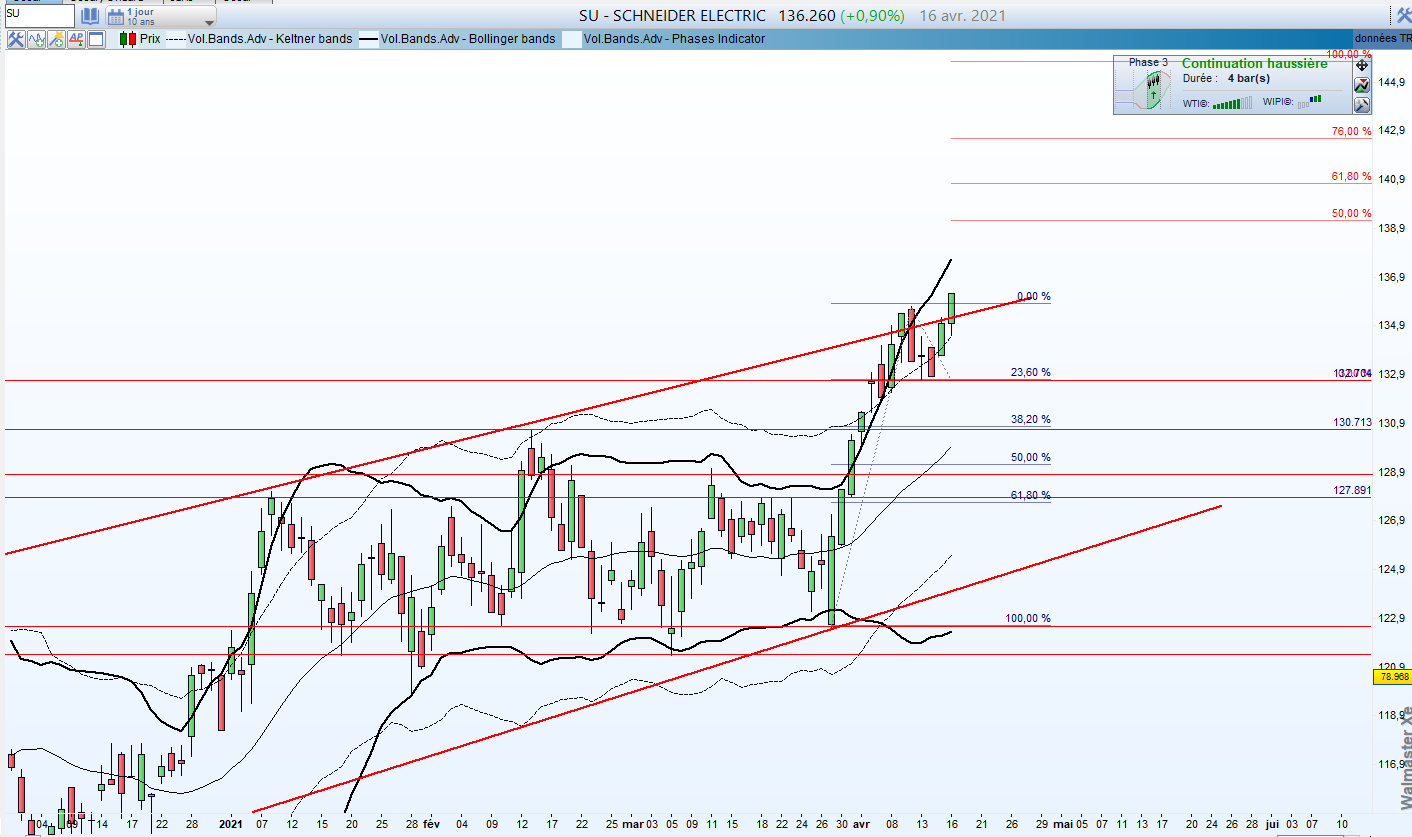Click the blank window frame icon in toolbar
This screenshot has height=837, width=1412.
click(97, 39)
